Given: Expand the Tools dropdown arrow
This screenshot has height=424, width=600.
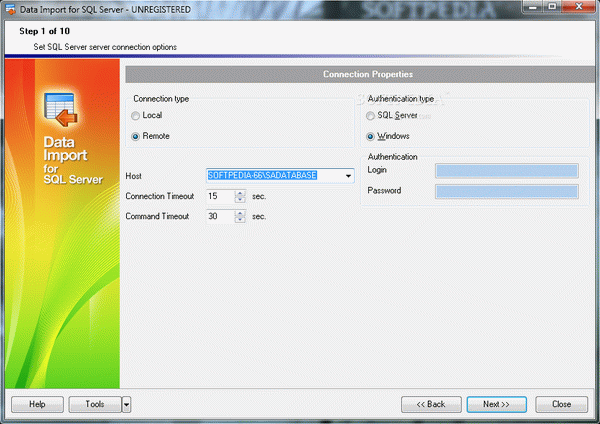Looking at the screenshot, I should click(127, 404).
